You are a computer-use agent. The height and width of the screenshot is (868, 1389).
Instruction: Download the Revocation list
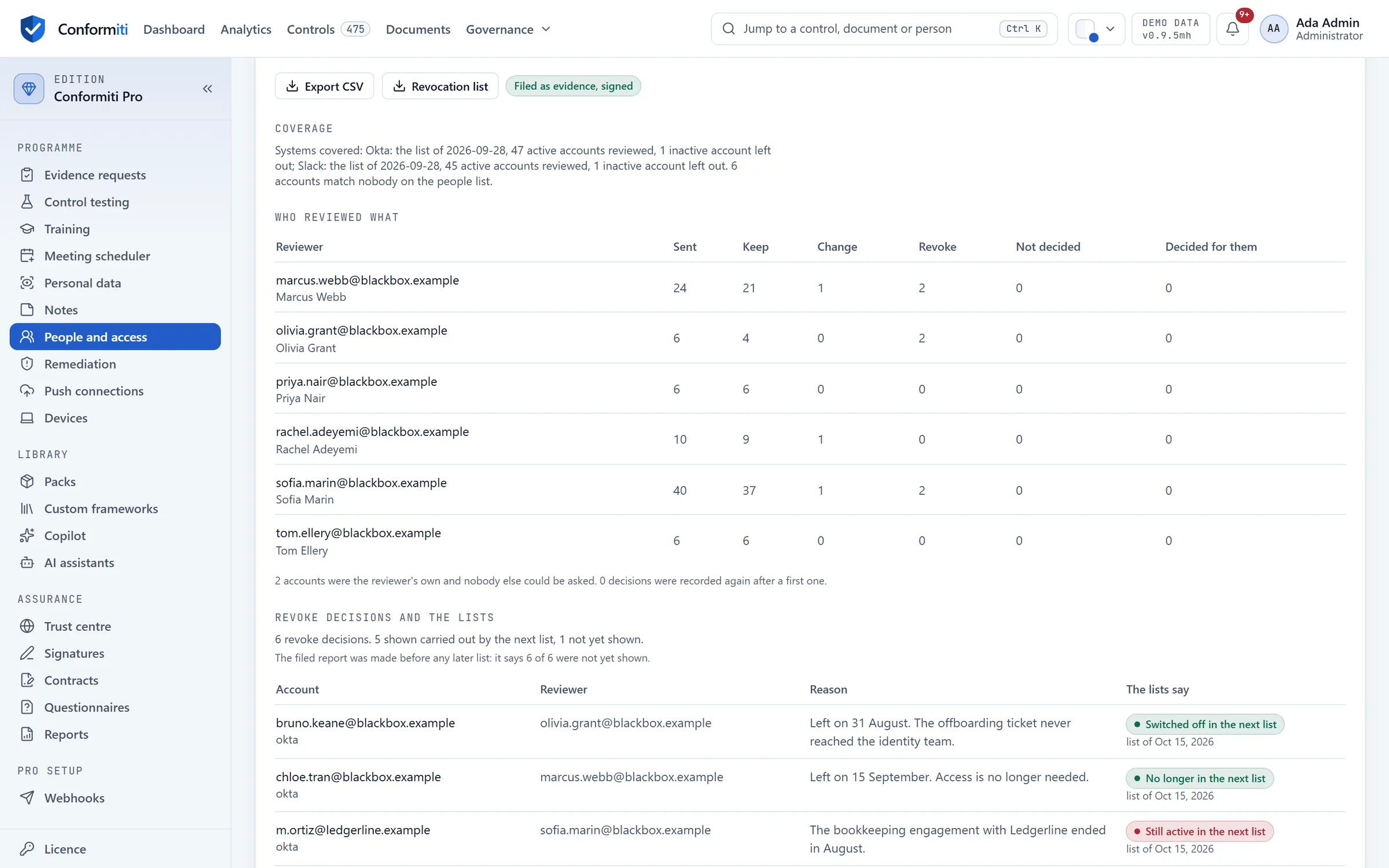pyautogui.click(x=440, y=86)
